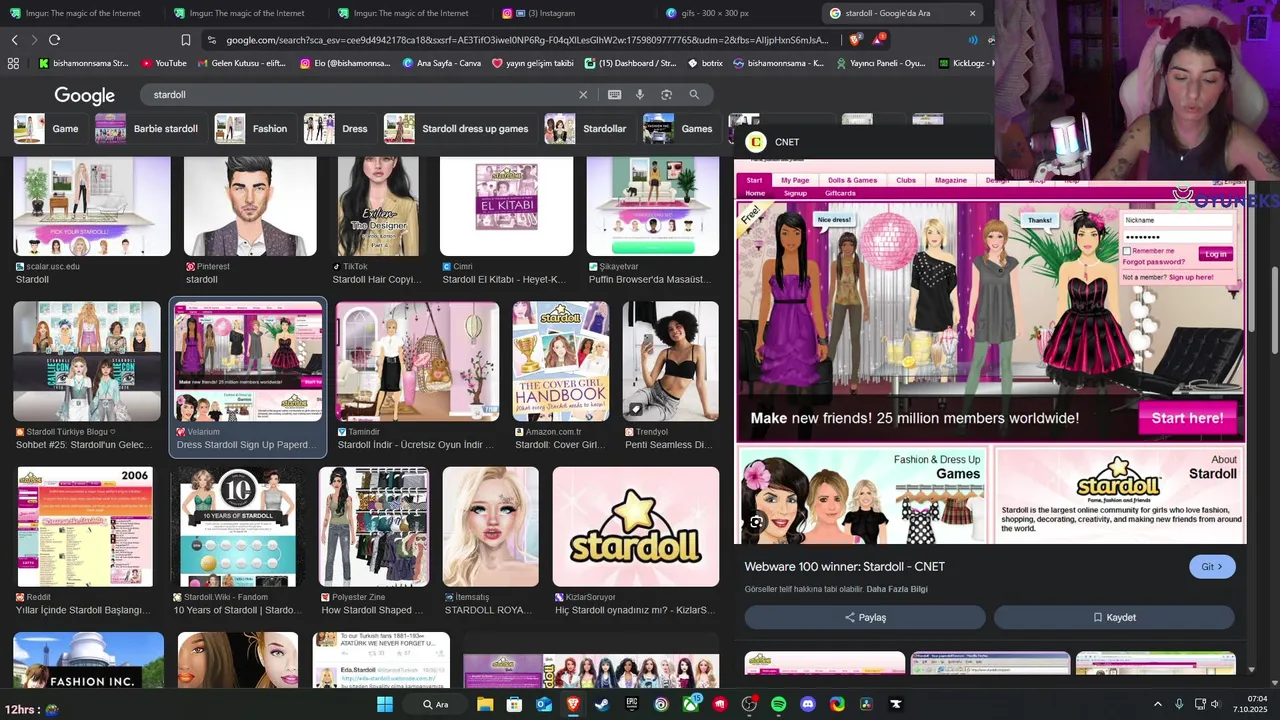Open the botrix bookmark
This screenshot has height=720, width=1280.
tap(705, 63)
